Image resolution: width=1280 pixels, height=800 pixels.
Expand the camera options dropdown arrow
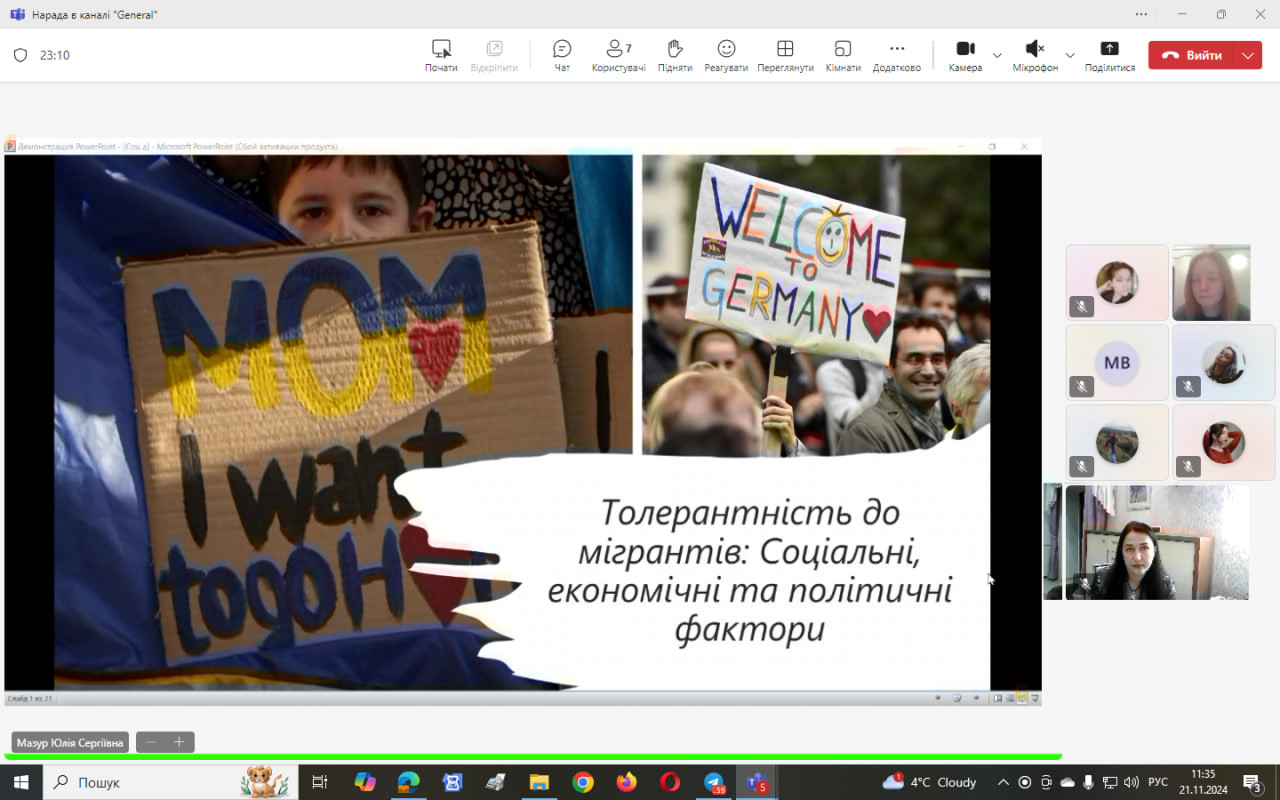(x=997, y=55)
